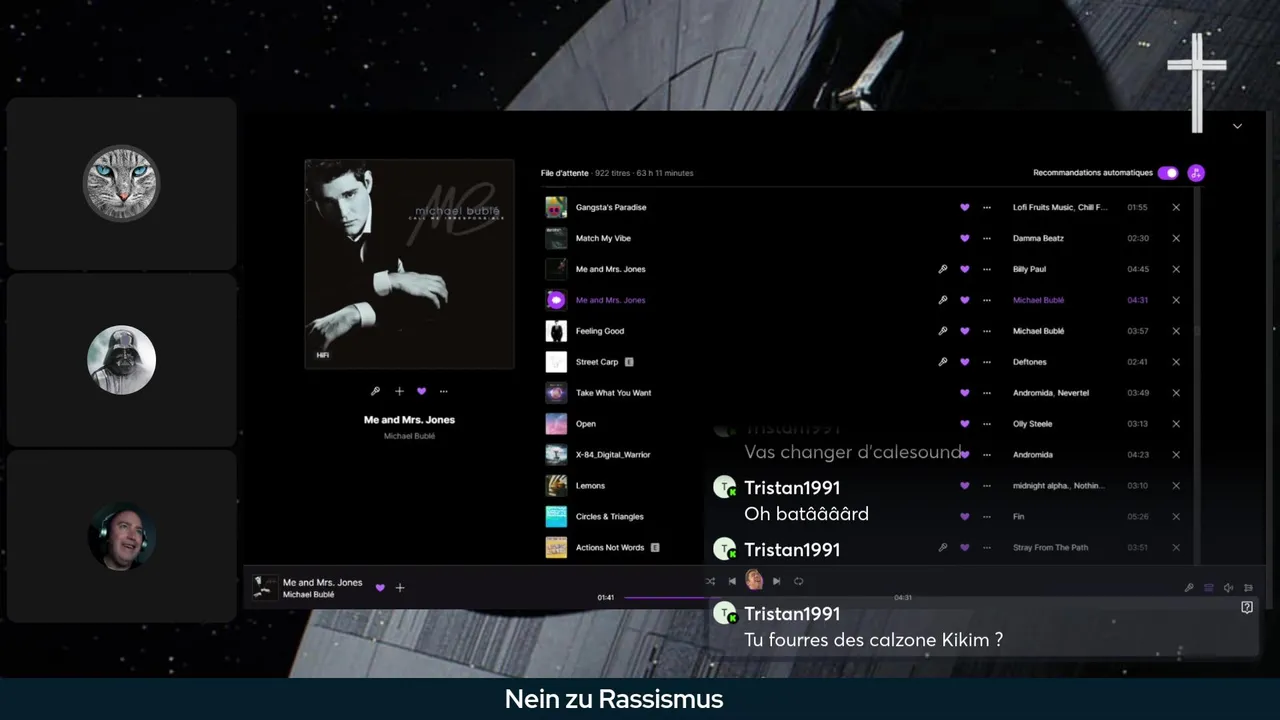Unlike Match My Vibe with its heart
1280x720 pixels.
(x=965, y=238)
